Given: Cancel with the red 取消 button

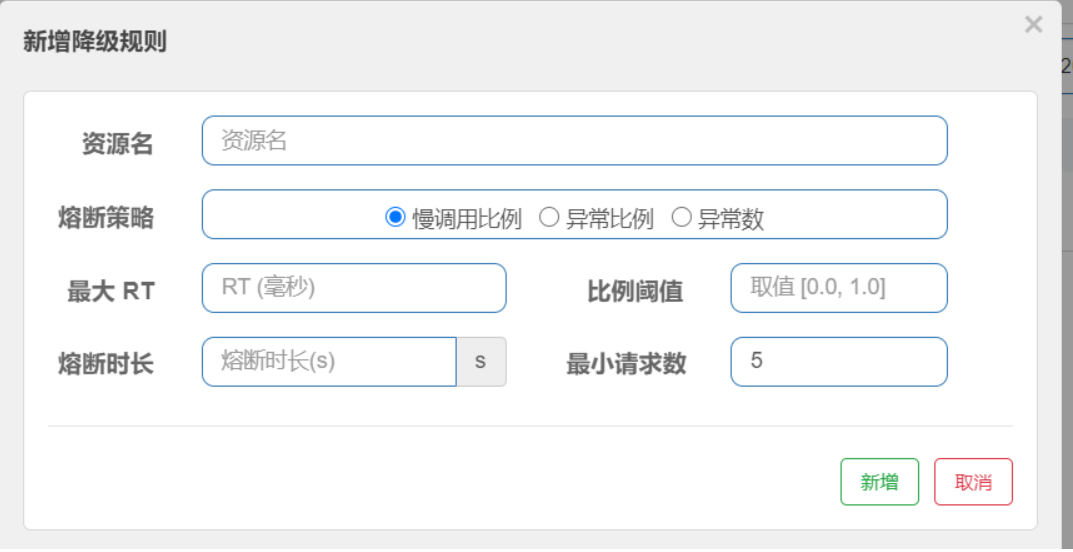Looking at the screenshot, I should coord(973,482).
